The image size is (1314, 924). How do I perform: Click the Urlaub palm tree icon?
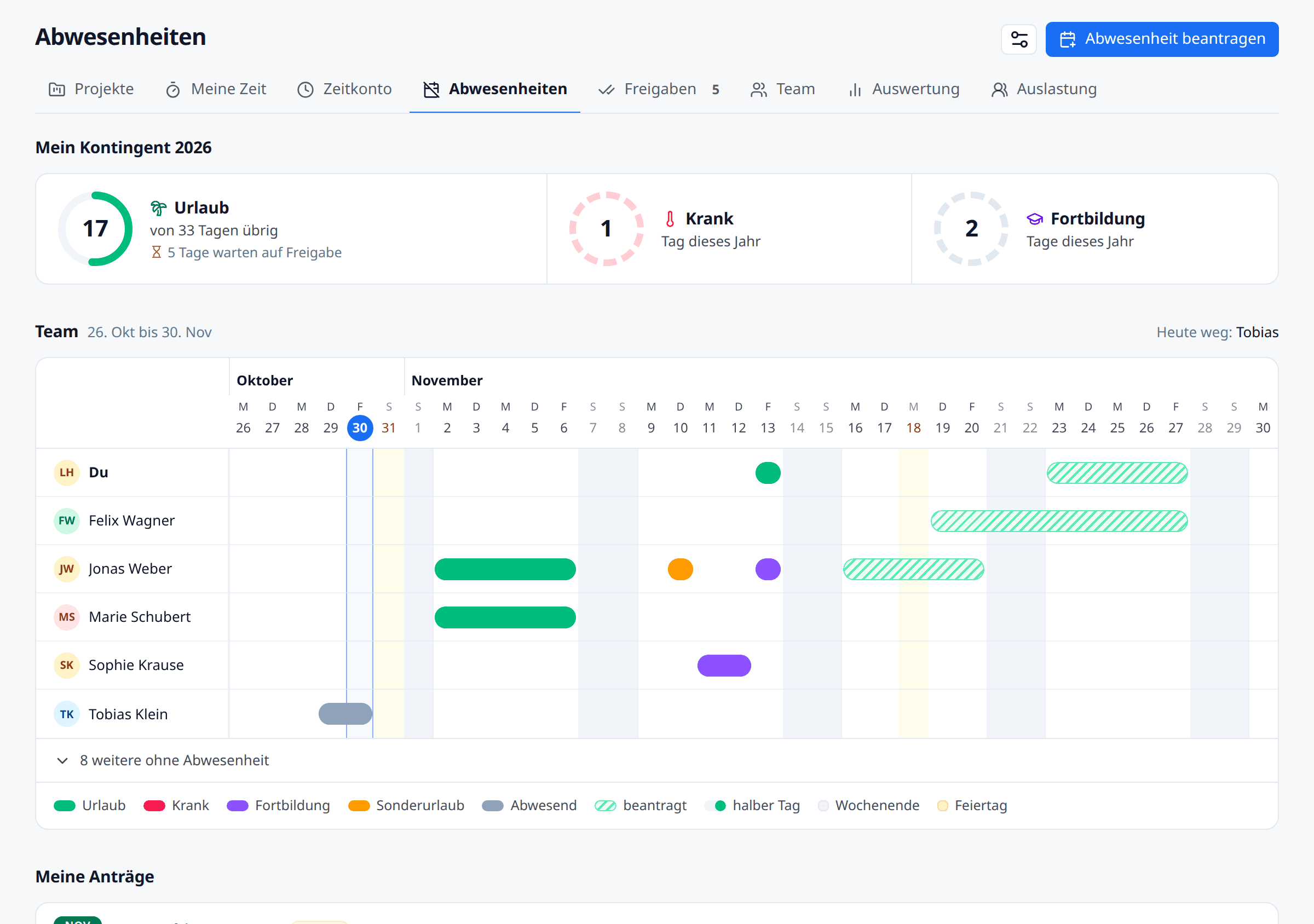coord(159,207)
